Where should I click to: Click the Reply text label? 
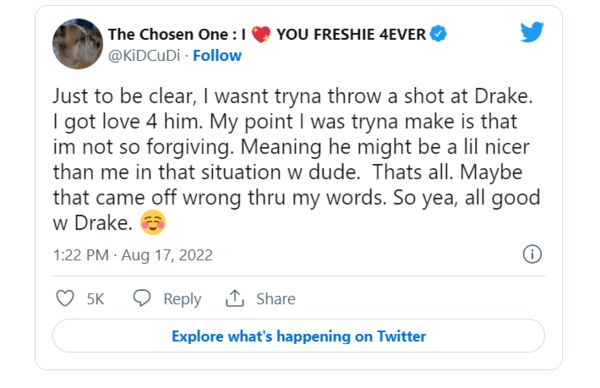tap(182, 299)
